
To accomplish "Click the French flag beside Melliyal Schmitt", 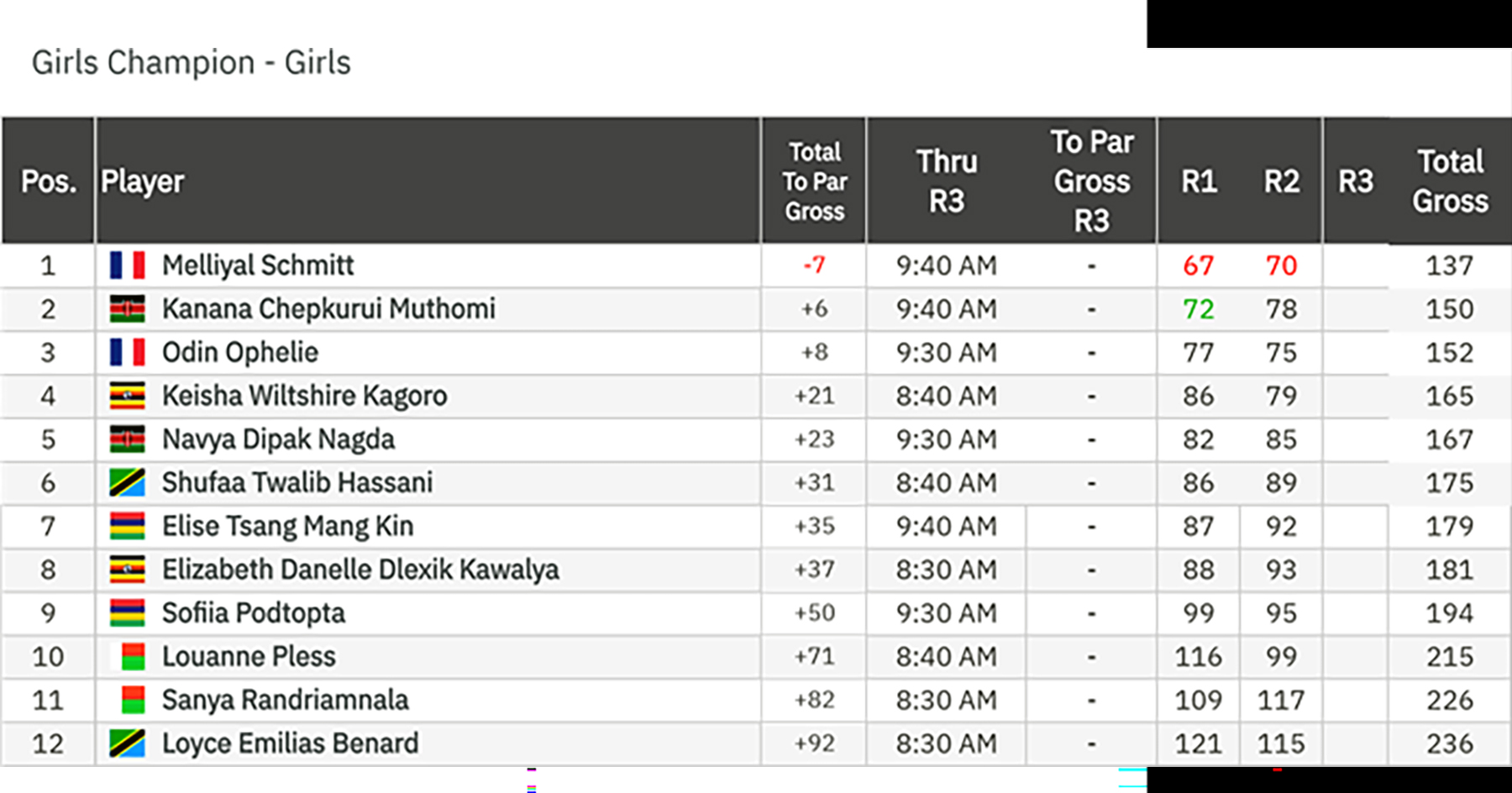I will click(127, 265).
